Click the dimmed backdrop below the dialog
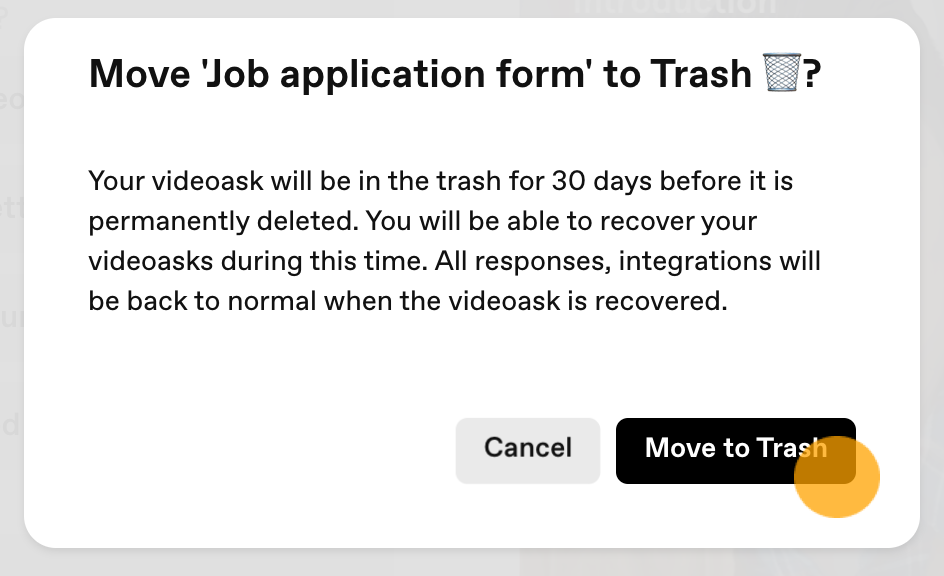 click(x=472, y=564)
